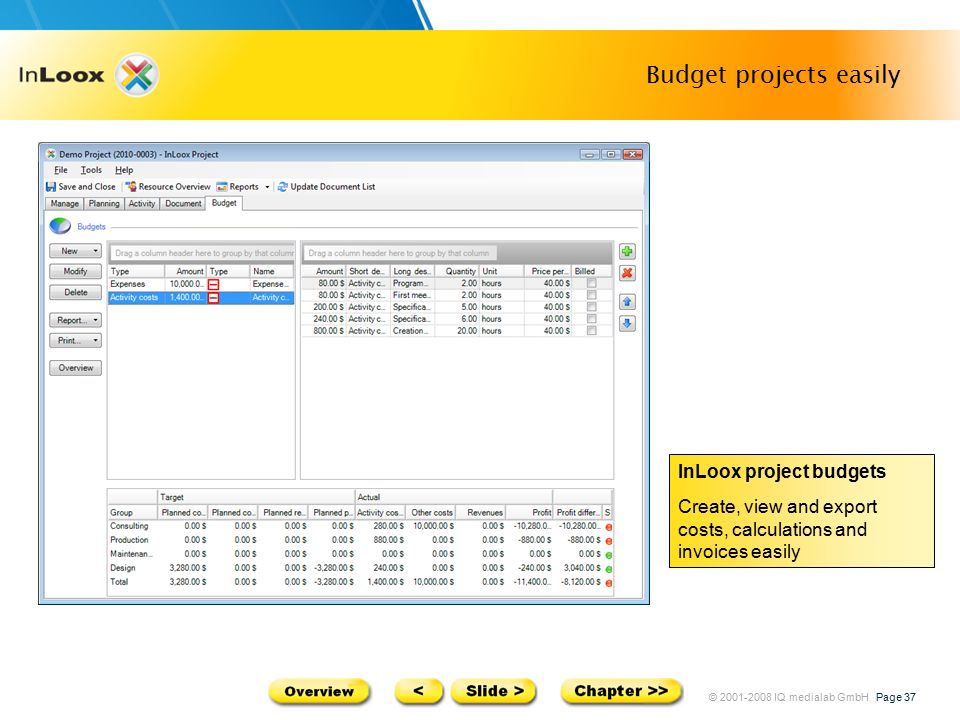This screenshot has width=960, height=720.
Task: Click the Overview button in Budgets panel
Action: click(x=75, y=368)
